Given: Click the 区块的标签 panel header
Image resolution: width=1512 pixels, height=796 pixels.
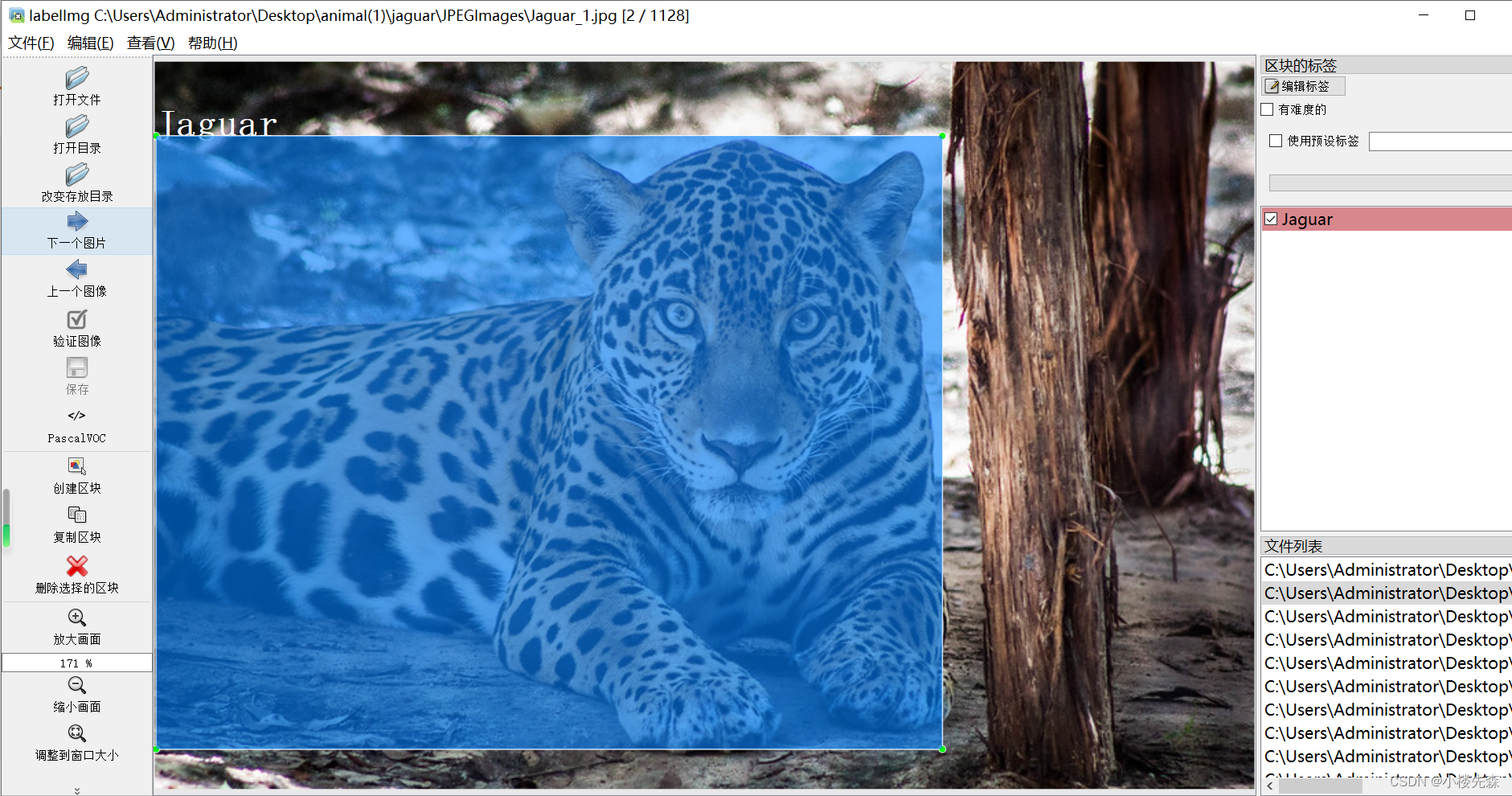Looking at the screenshot, I should pos(1387,65).
